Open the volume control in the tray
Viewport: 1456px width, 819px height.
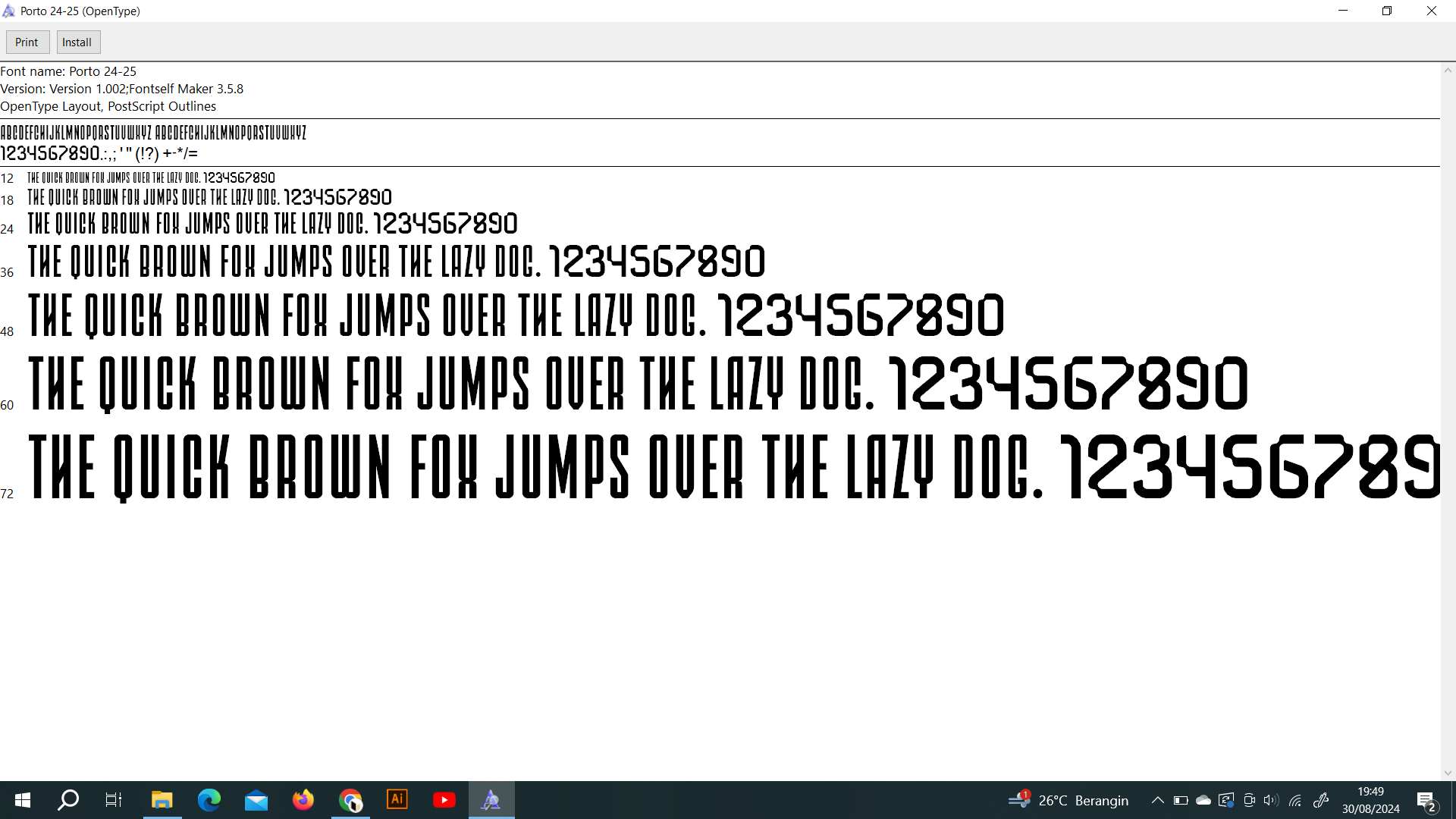(x=1271, y=800)
